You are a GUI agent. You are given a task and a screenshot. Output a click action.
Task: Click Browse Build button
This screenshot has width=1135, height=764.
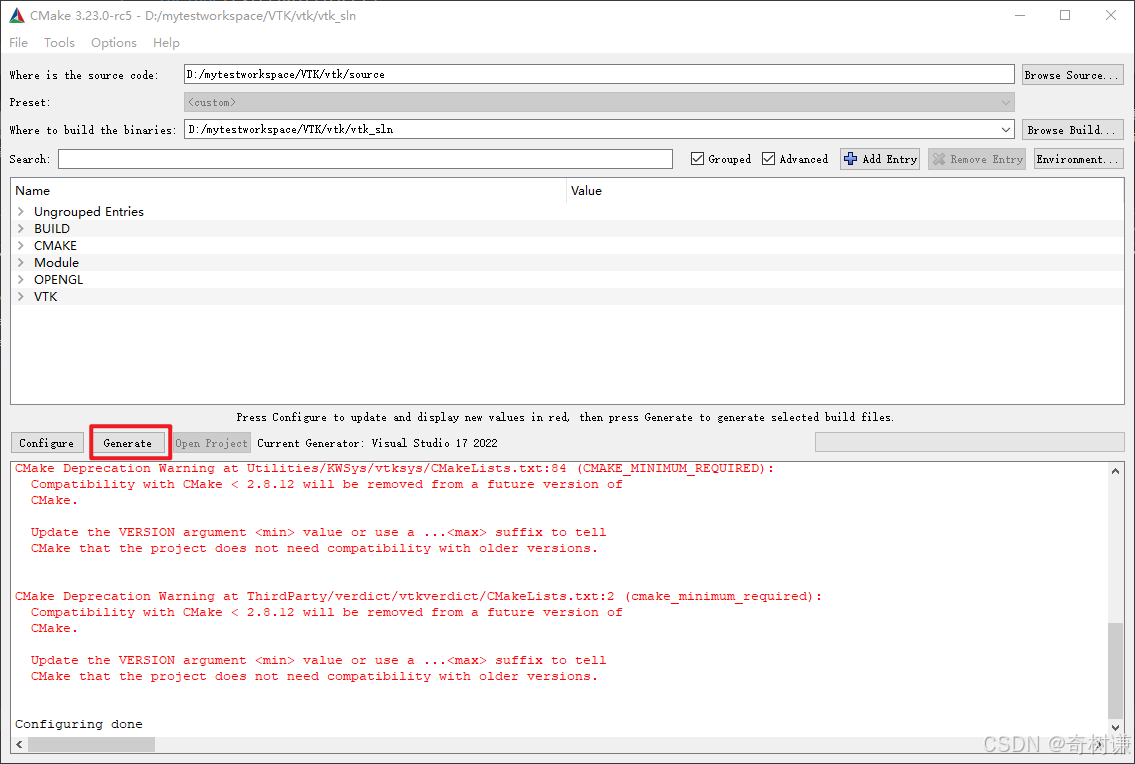1073,130
